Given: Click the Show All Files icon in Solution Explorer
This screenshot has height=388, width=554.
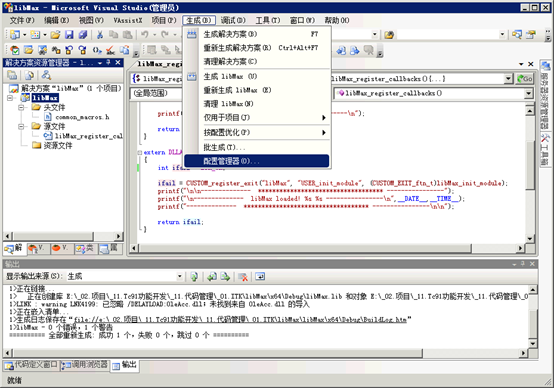Looking at the screenshot, I should [x=29, y=75].
